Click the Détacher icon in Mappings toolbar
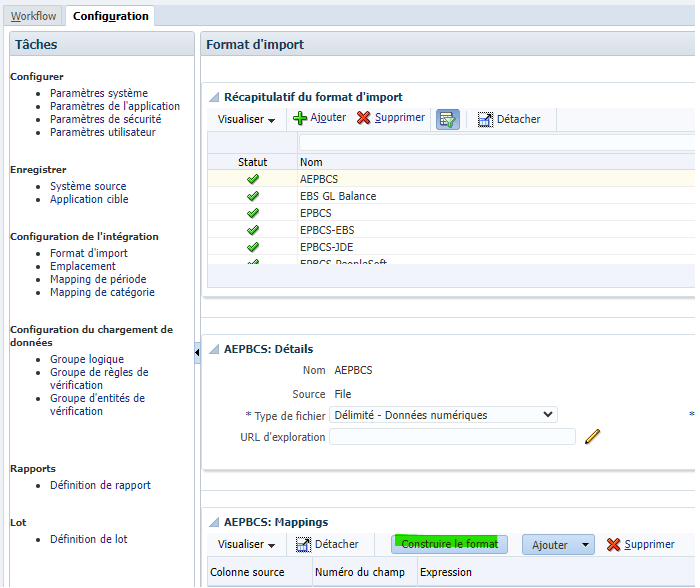The height and width of the screenshot is (588, 700). click(303, 544)
